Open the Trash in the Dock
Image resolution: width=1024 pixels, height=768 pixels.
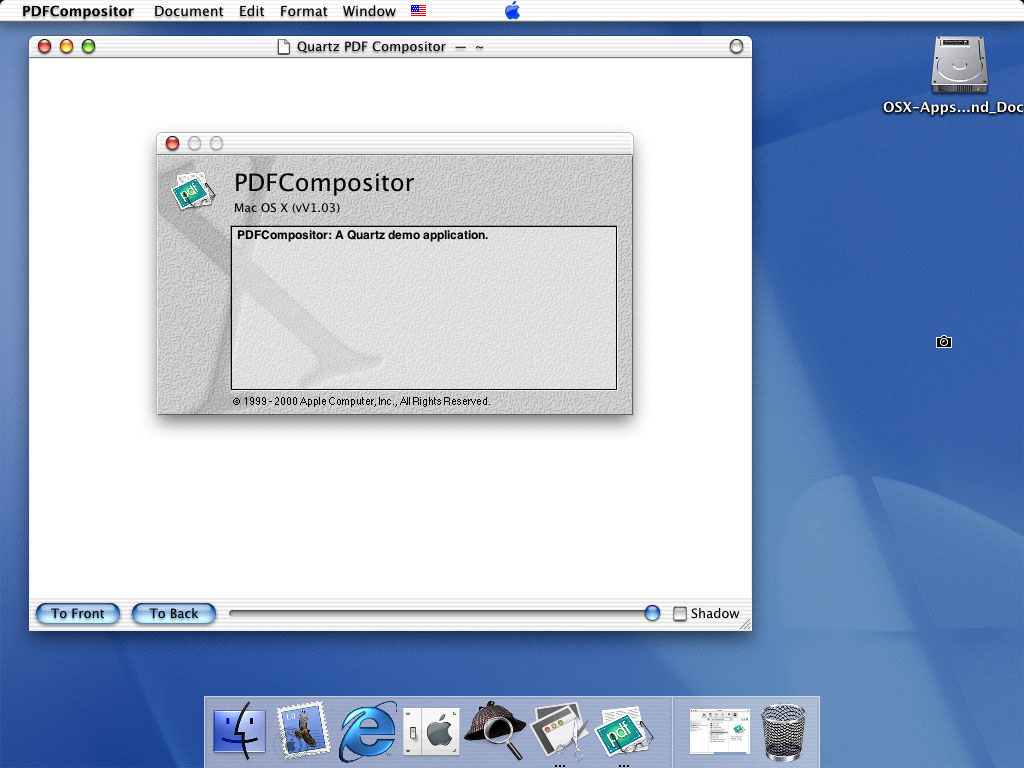click(x=784, y=731)
